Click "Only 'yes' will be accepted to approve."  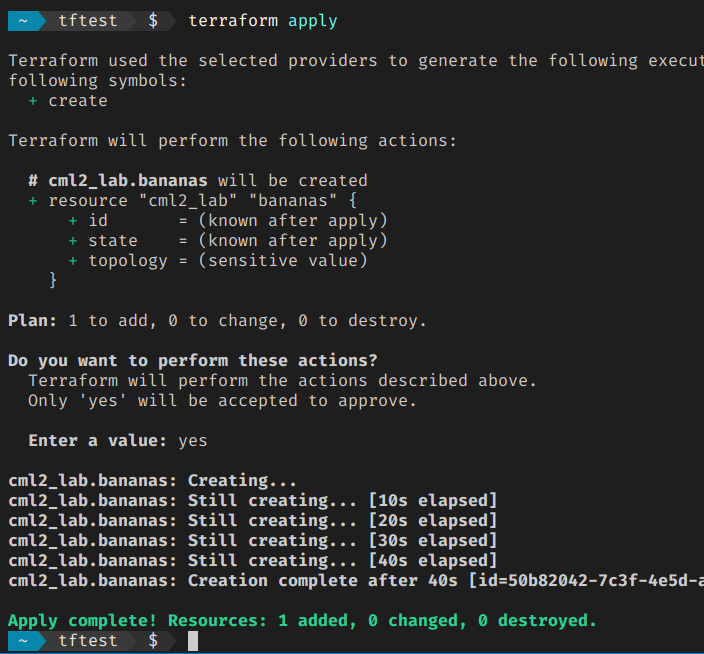pos(222,401)
